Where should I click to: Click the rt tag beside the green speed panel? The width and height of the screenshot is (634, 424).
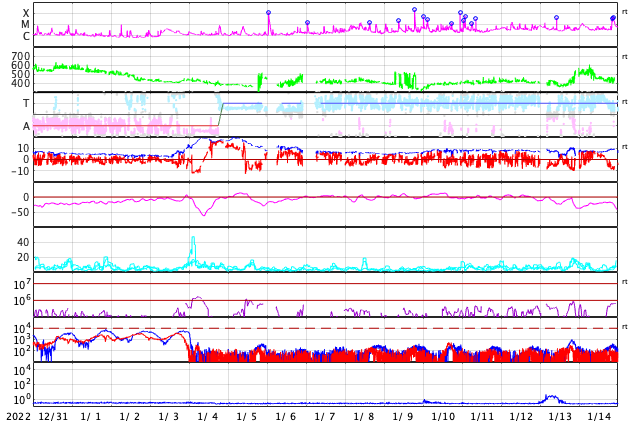625,57
